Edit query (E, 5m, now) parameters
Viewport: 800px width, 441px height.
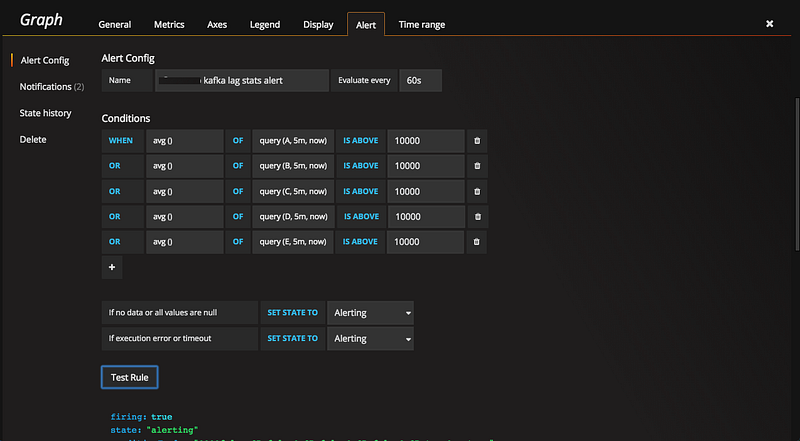coord(293,242)
